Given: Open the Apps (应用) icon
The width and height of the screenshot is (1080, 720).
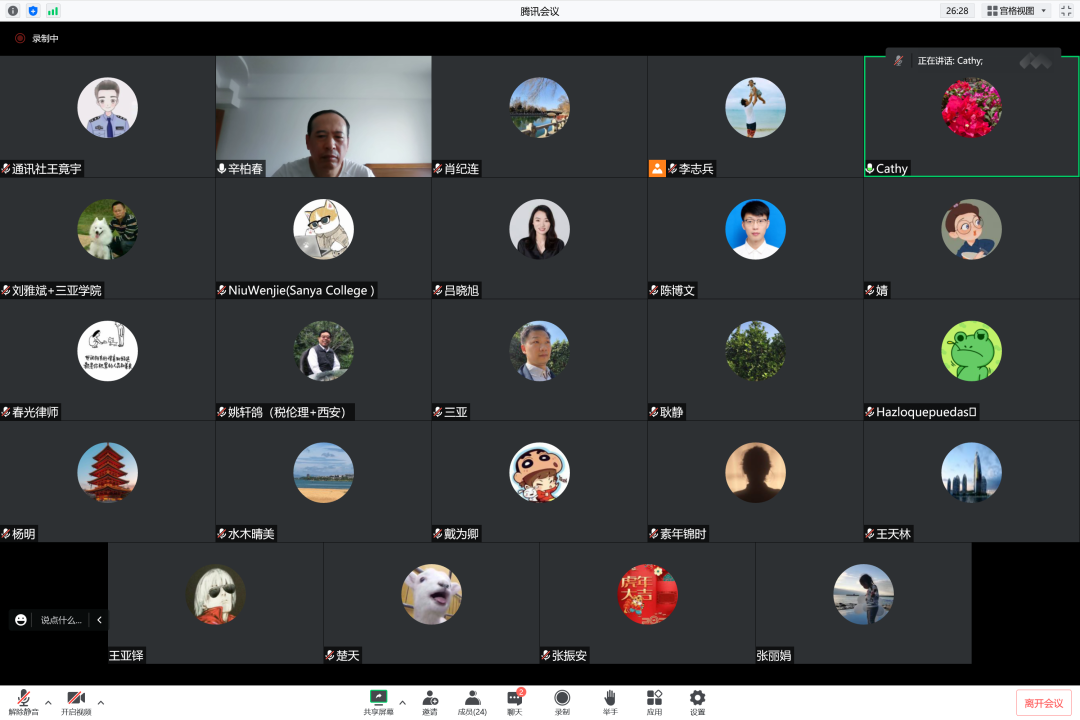Looking at the screenshot, I should tap(654, 700).
